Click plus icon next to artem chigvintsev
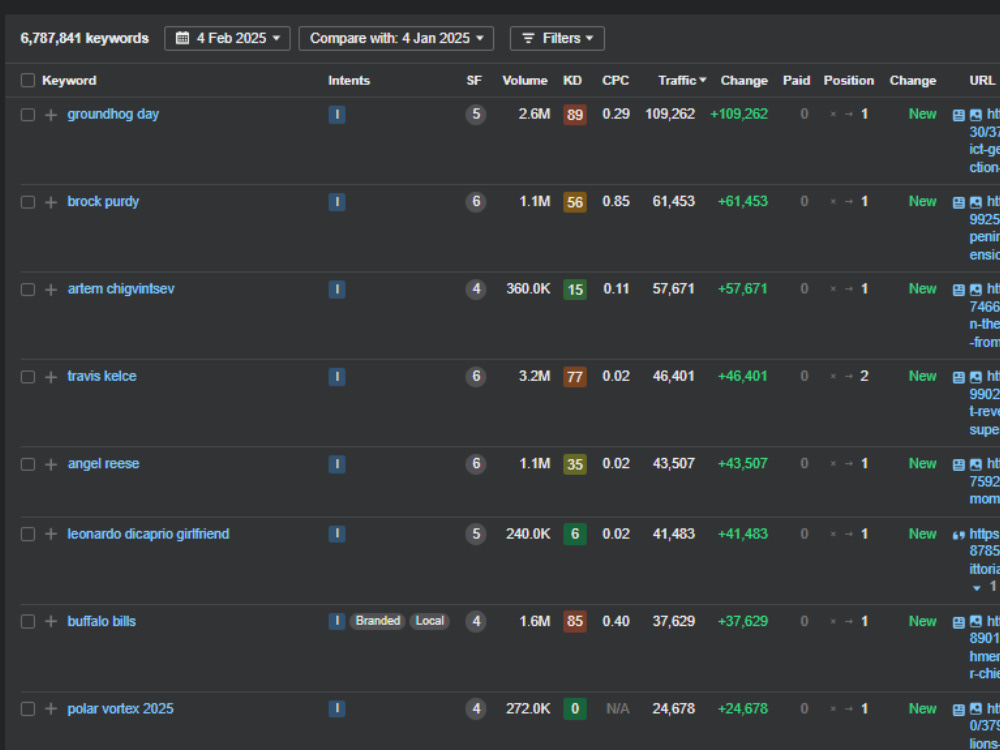Image resolution: width=1000 pixels, height=750 pixels. 51,290
